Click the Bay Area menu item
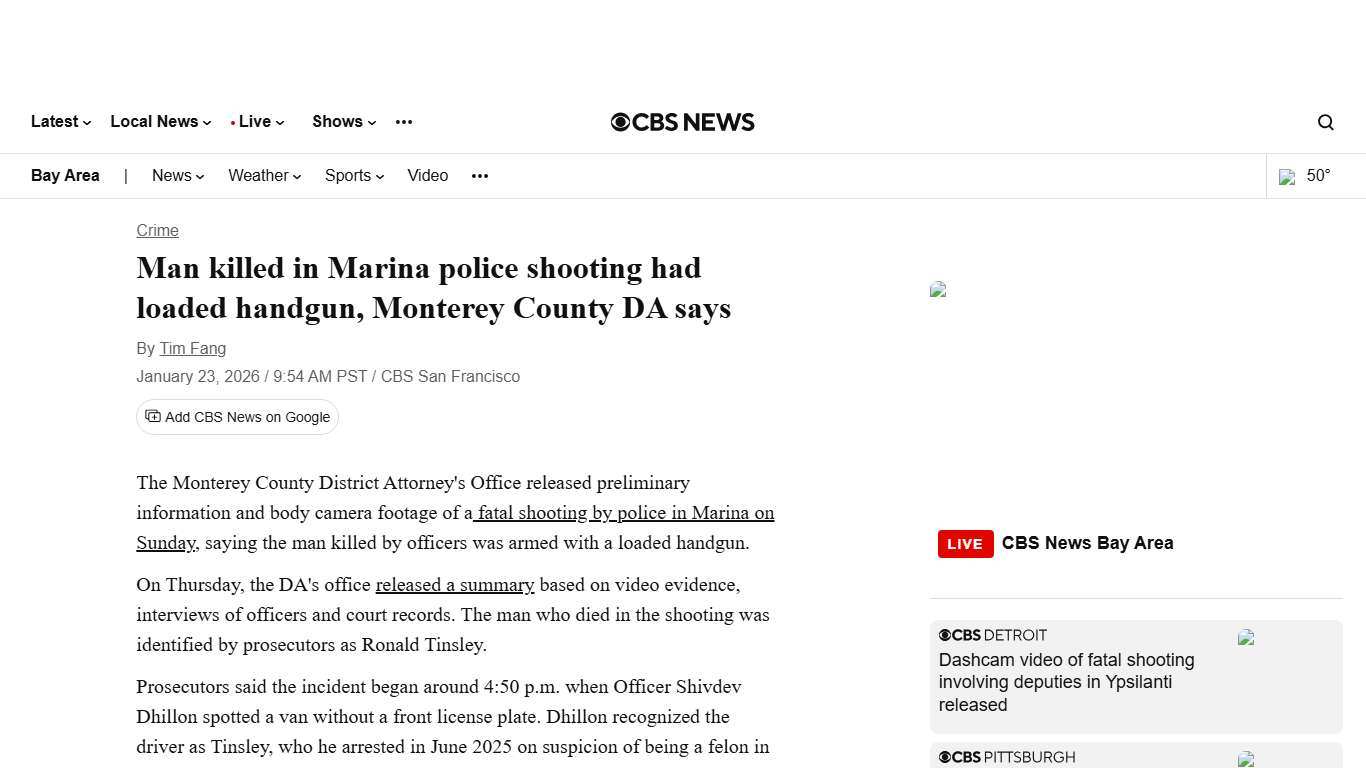The width and height of the screenshot is (1366, 768). [65, 176]
